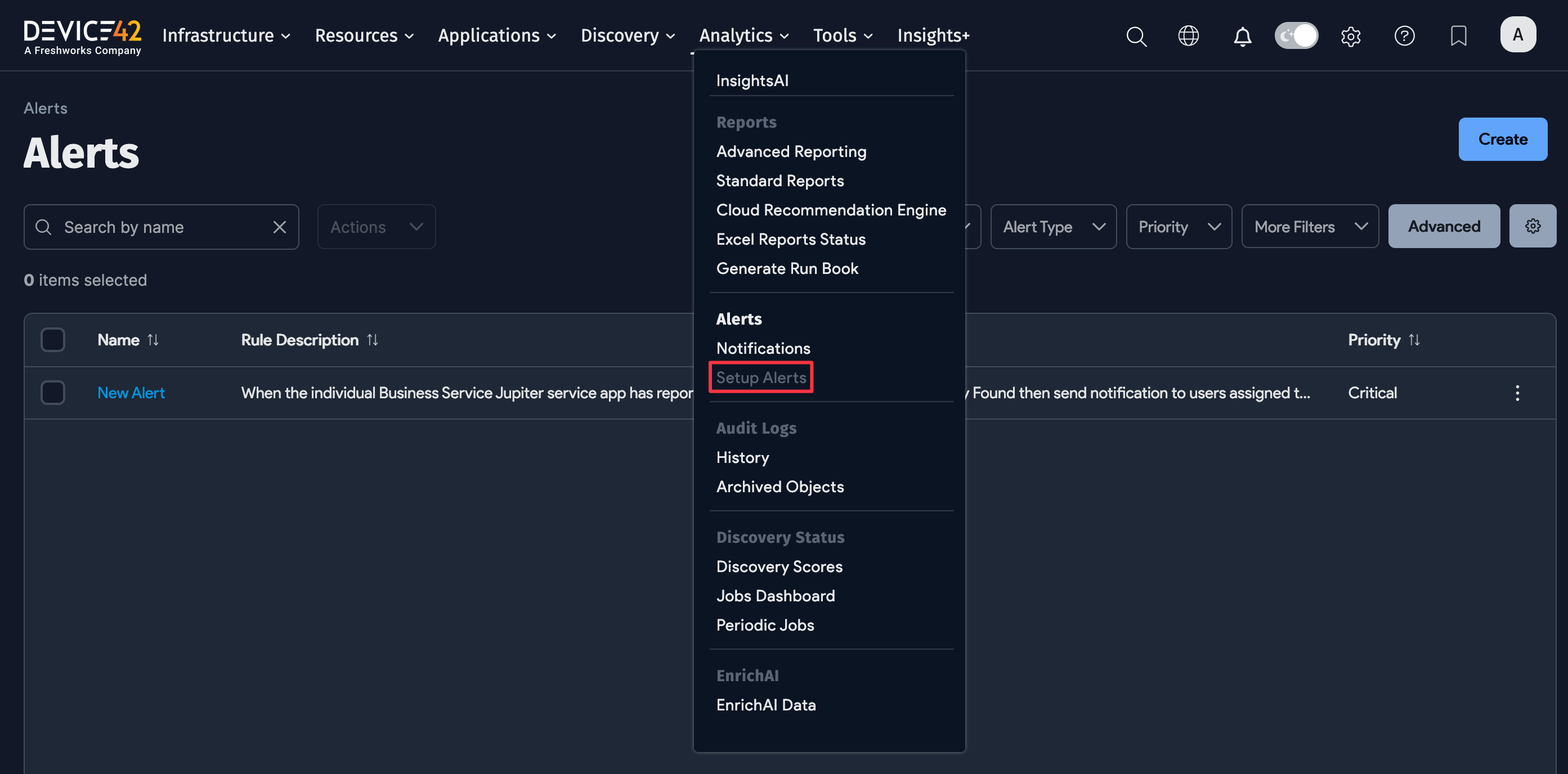Toggle dark mode in the top bar
Screen dimensions: 1568x774
tap(1297, 36)
